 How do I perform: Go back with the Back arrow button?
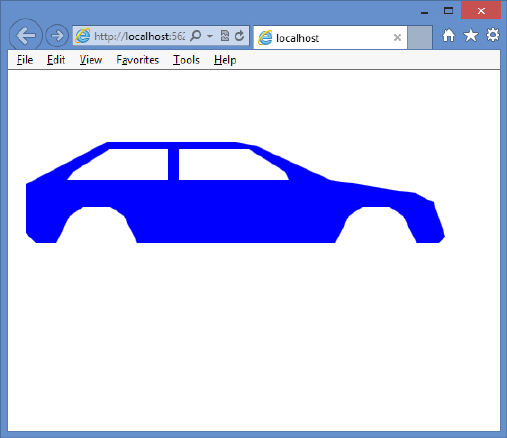click(26, 35)
